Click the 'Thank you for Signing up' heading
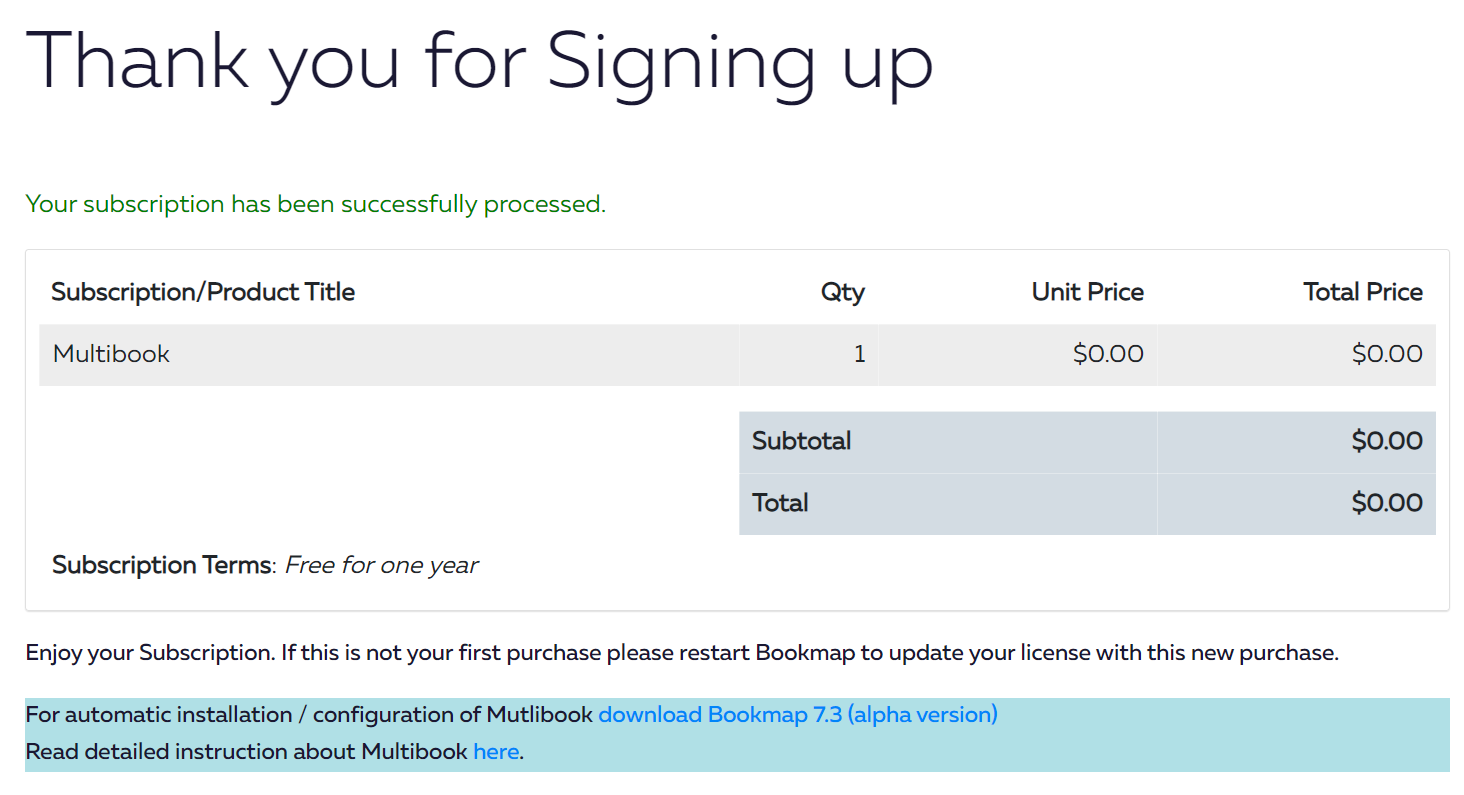Viewport: 1464px width, 795px height. point(480,63)
